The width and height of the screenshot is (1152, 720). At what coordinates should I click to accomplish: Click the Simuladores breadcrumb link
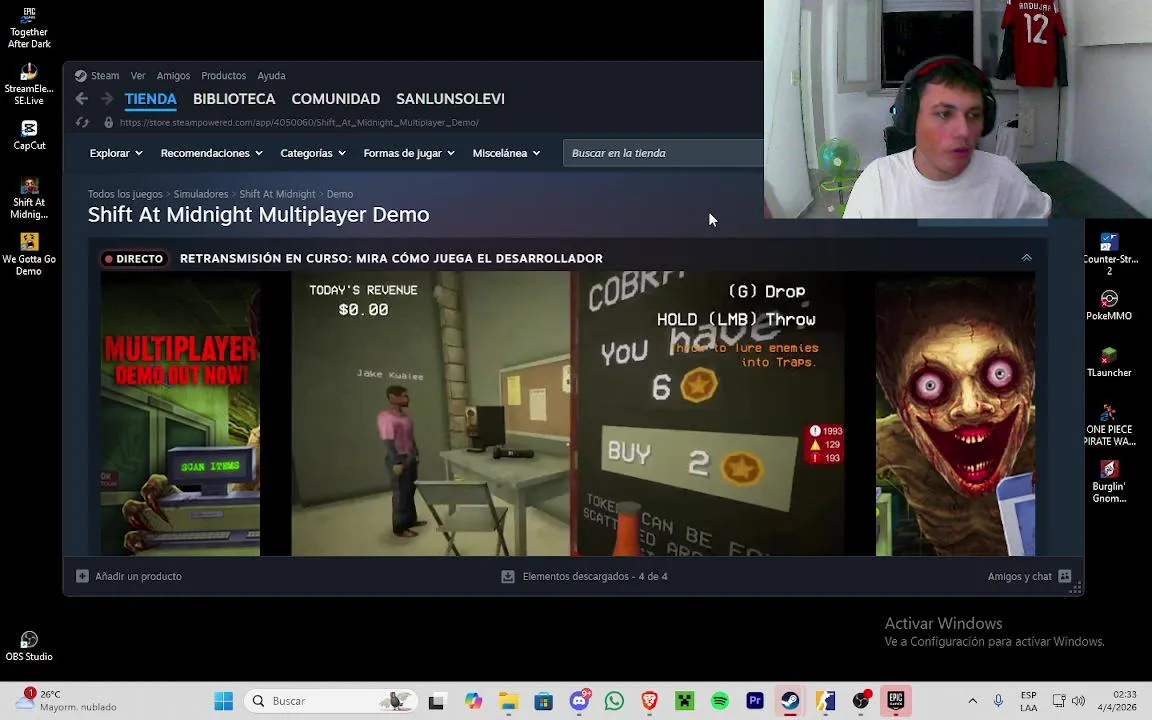(x=201, y=194)
